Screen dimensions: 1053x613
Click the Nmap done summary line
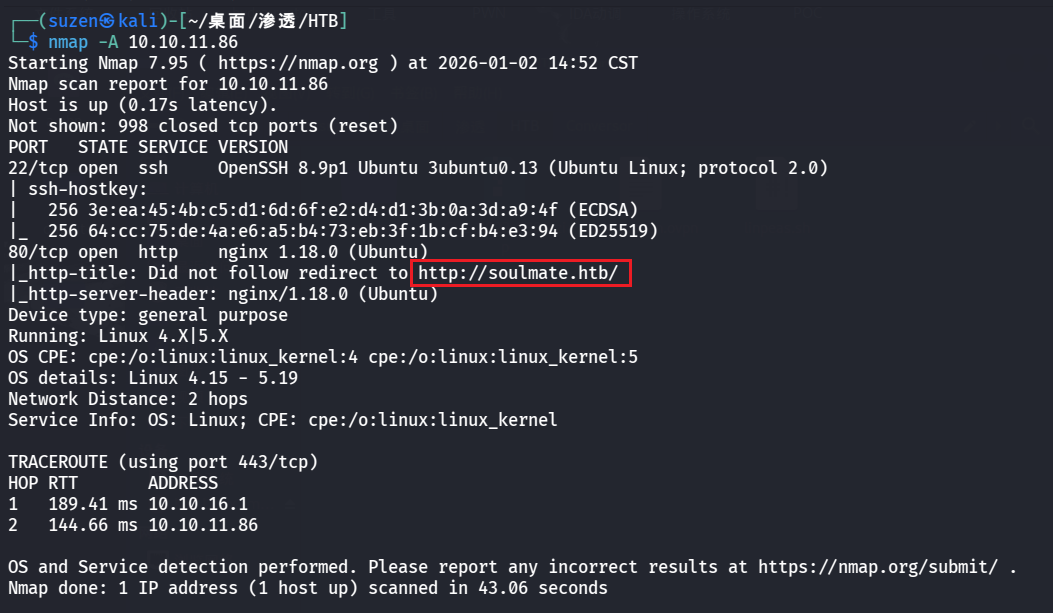308,587
